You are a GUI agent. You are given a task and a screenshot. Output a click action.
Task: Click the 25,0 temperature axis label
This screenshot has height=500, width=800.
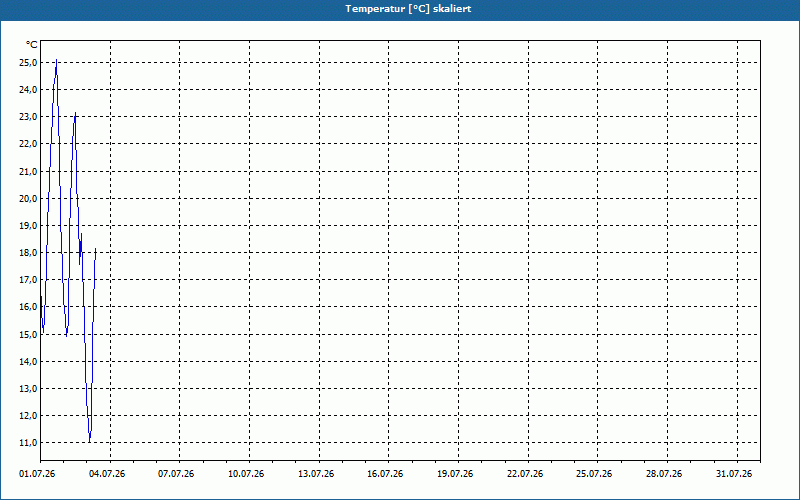click(x=28, y=62)
